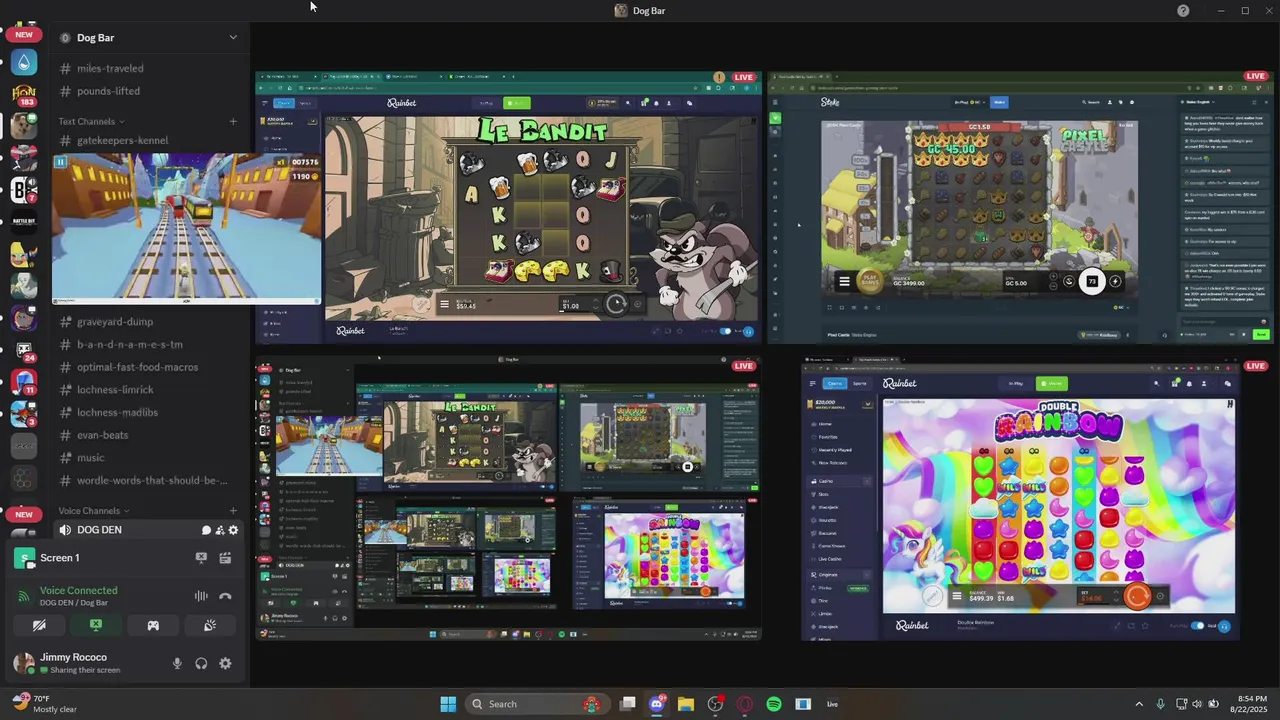Image resolution: width=1280 pixels, height=720 pixels.
Task: Open DOG DEN channel settings gear
Action: point(234,530)
